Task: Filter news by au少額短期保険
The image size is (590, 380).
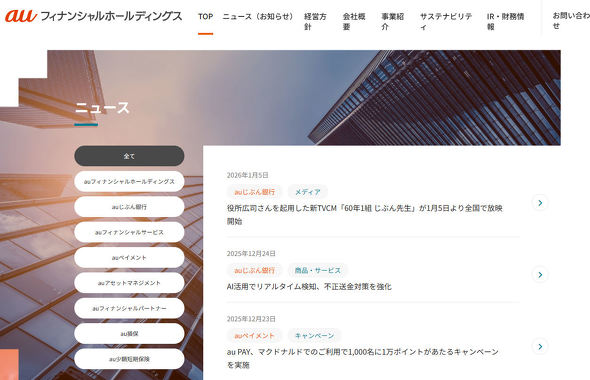Action: 129,359
